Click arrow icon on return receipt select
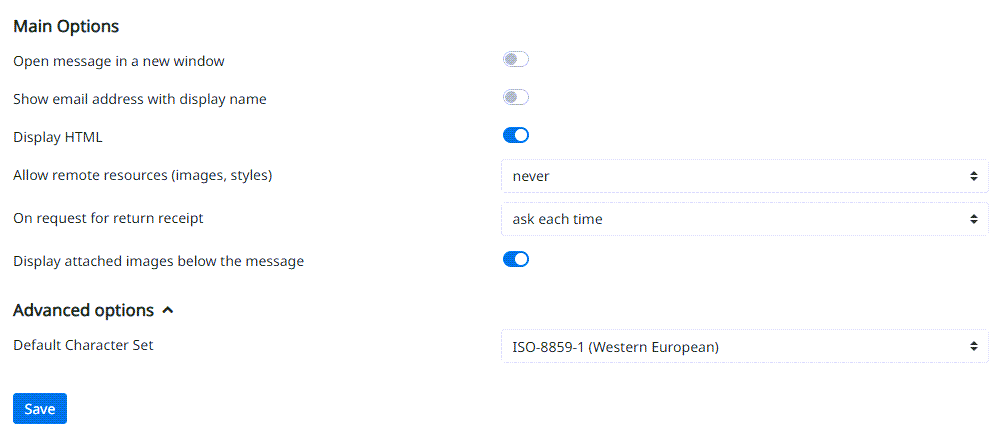The width and height of the screenshot is (1002, 448). (973, 219)
